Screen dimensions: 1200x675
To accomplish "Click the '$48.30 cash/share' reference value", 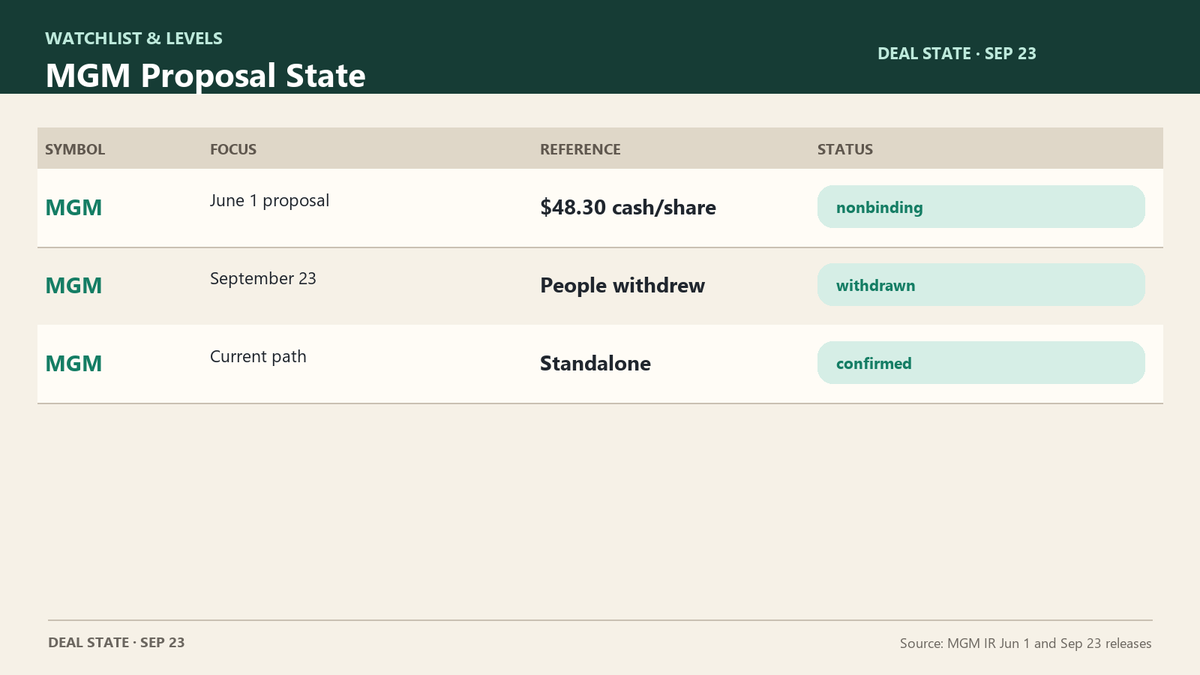I will click(628, 208).
